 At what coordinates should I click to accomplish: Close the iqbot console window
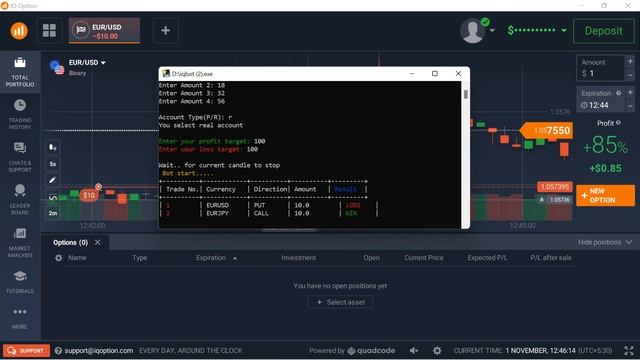458,73
